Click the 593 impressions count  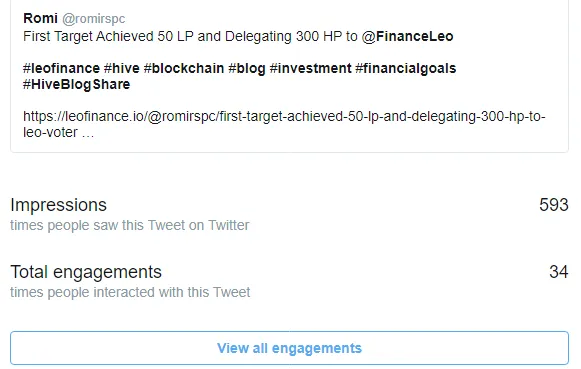(554, 205)
